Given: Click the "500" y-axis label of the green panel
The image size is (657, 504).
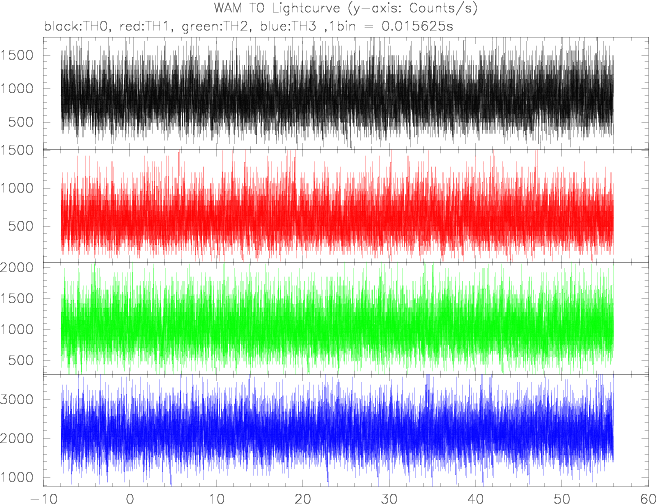Looking at the screenshot, I should tap(23, 361).
